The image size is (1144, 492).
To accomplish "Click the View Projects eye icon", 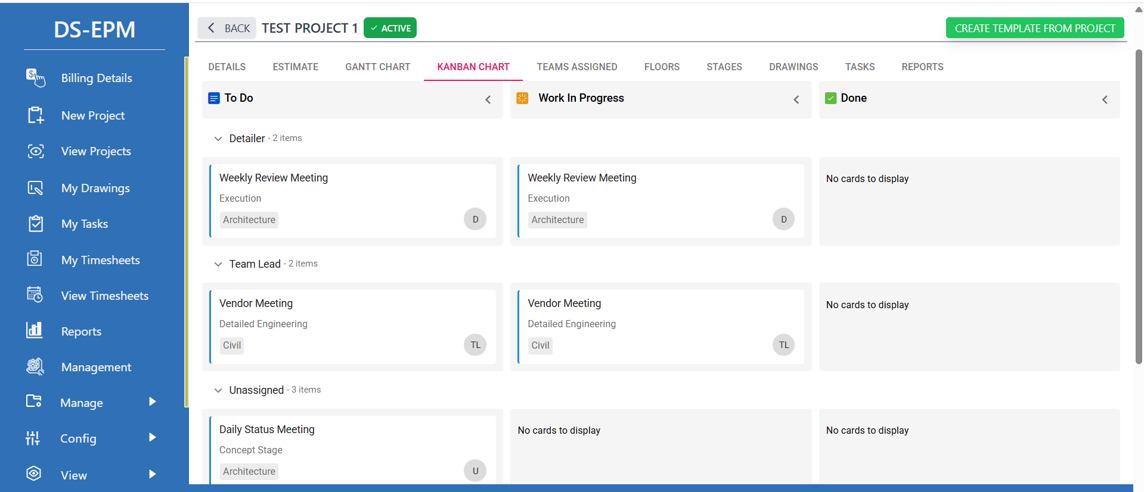I will point(35,151).
